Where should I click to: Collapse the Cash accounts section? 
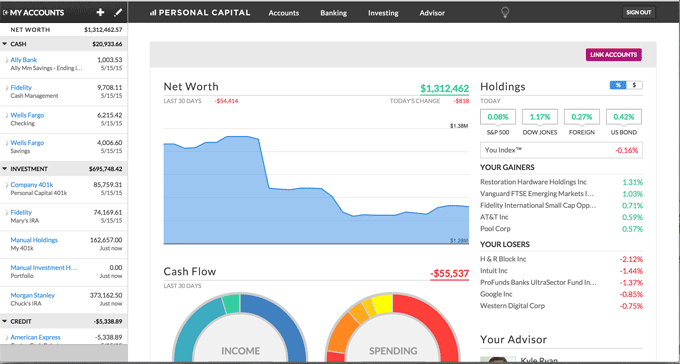click(5, 44)
